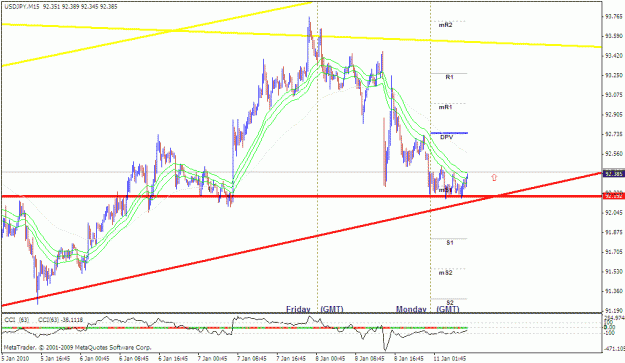Click the 7 Jan 08:45 time label

coord(253,359)
